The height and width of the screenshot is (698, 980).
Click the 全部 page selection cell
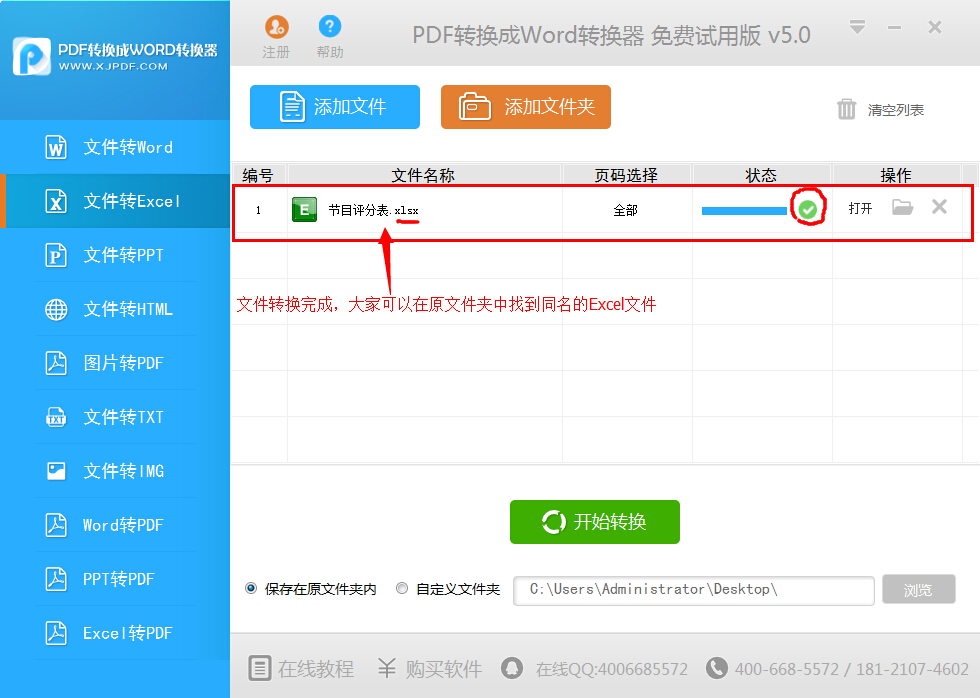pos(626,210)
